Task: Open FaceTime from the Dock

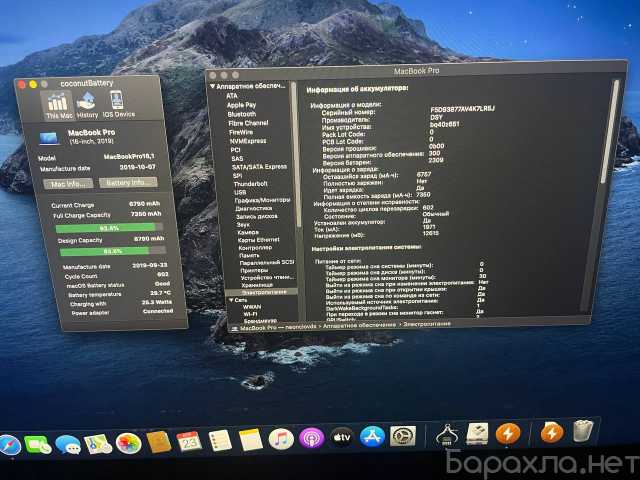Action: [x=38, y=445]
